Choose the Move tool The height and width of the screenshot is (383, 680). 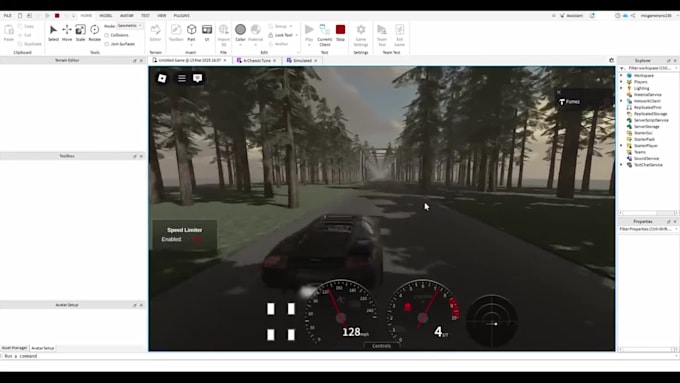67,33
